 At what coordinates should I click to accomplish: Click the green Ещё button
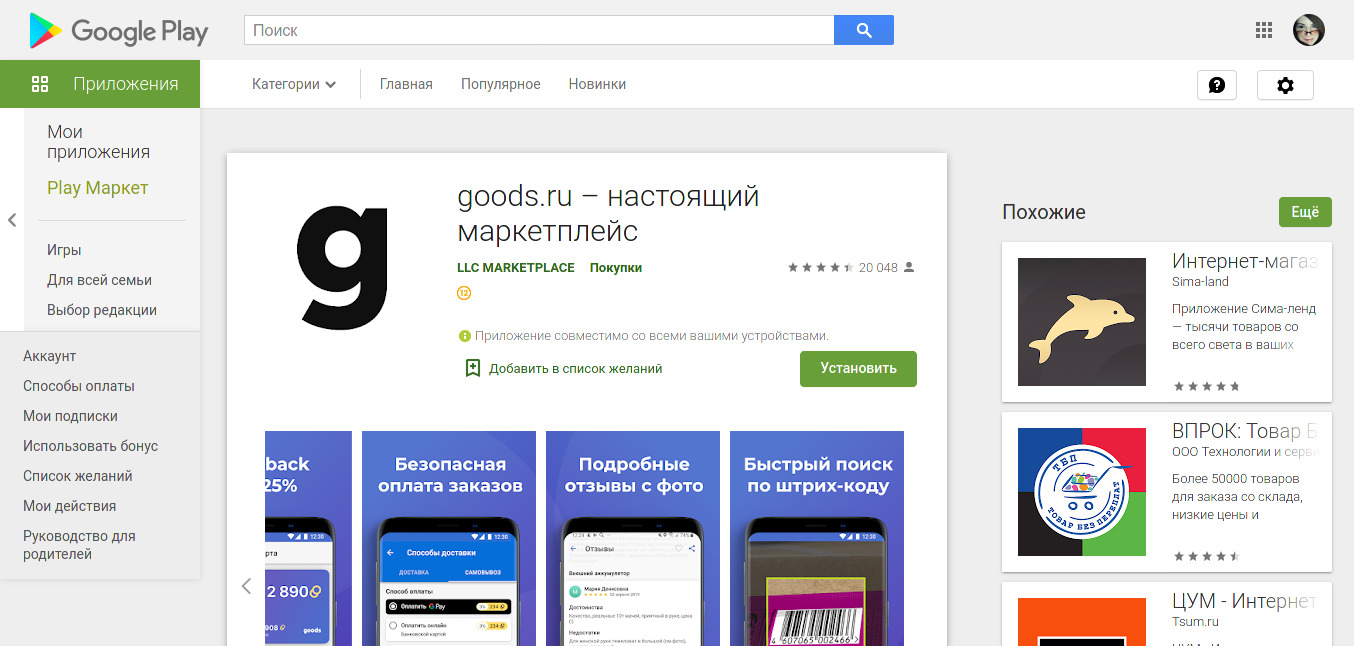coord(1305,212)
